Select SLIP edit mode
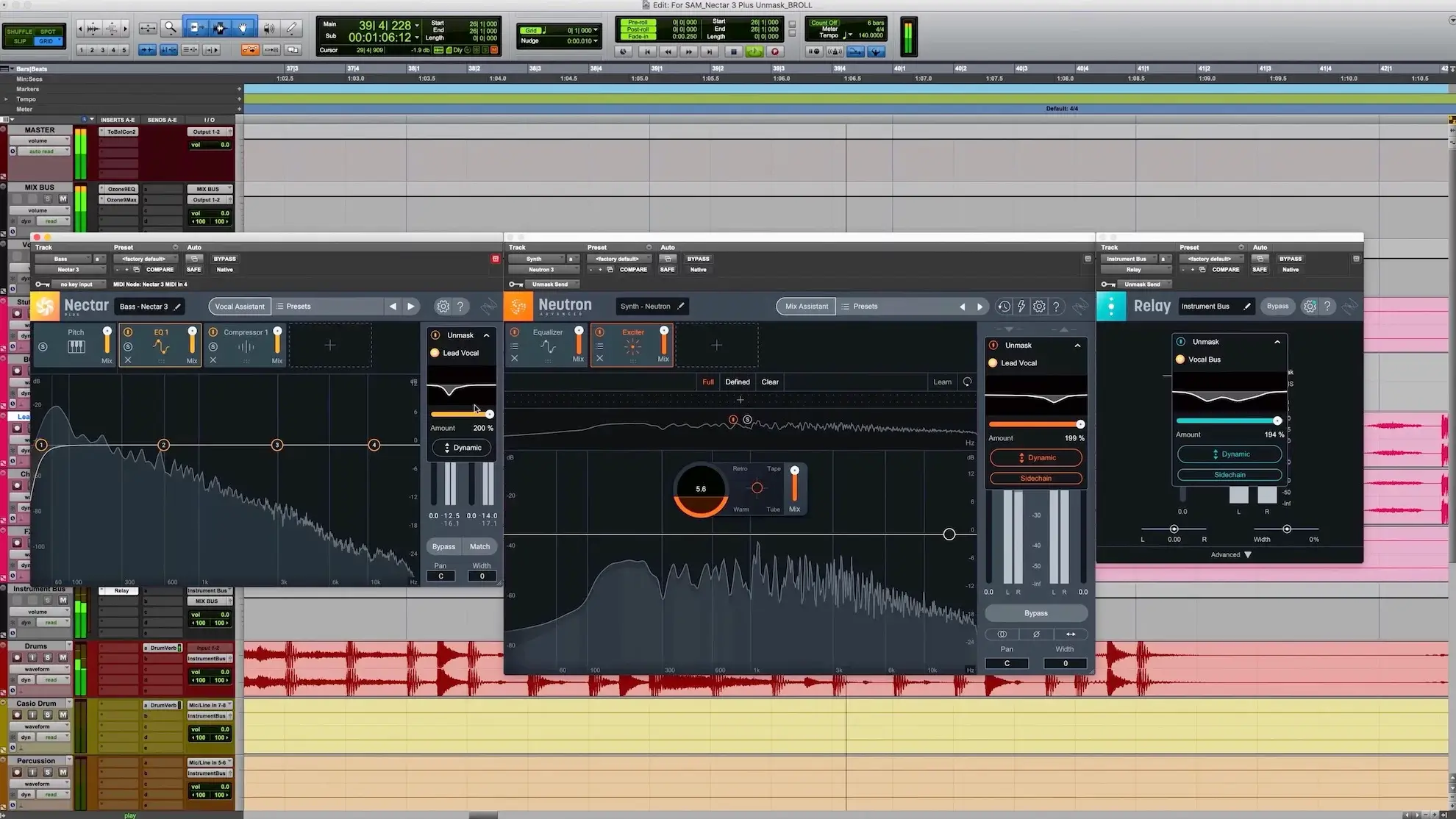The image size is (1456, 819). point(20,41)
